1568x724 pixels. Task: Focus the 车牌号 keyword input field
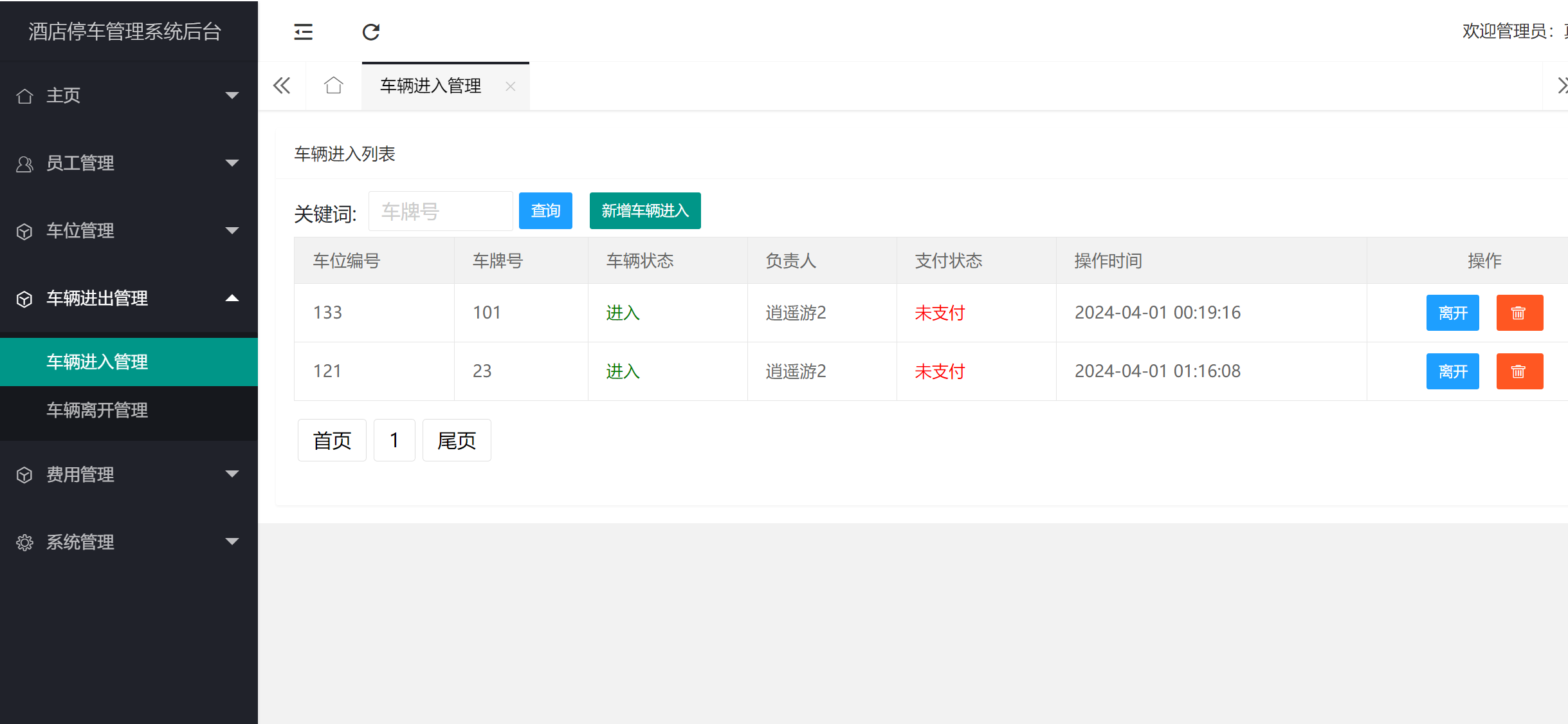[x=441, y=211]
